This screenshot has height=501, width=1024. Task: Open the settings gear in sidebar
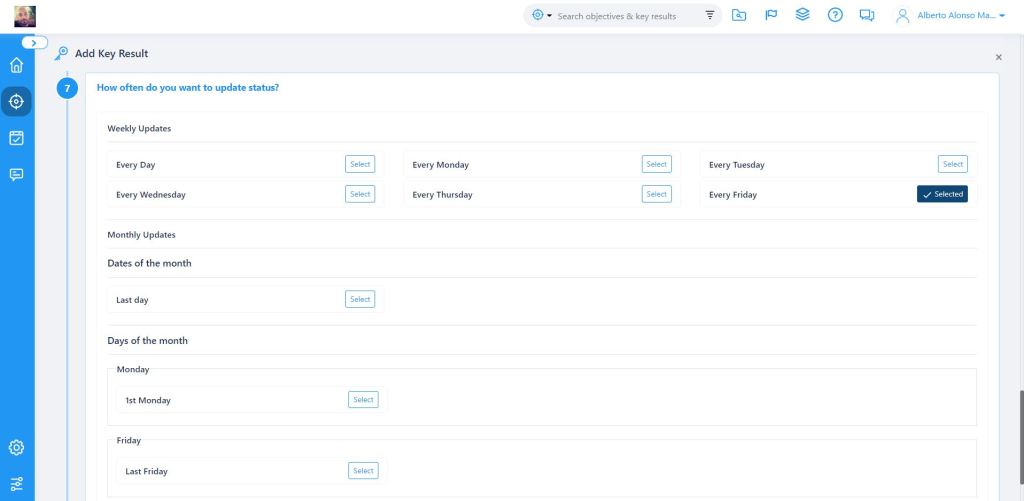tap(16, 447)
